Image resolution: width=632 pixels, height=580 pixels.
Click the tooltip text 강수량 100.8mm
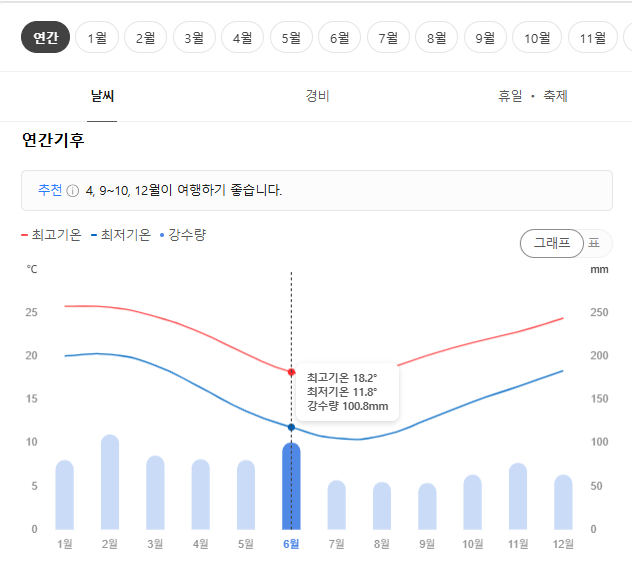click(347, 406)
